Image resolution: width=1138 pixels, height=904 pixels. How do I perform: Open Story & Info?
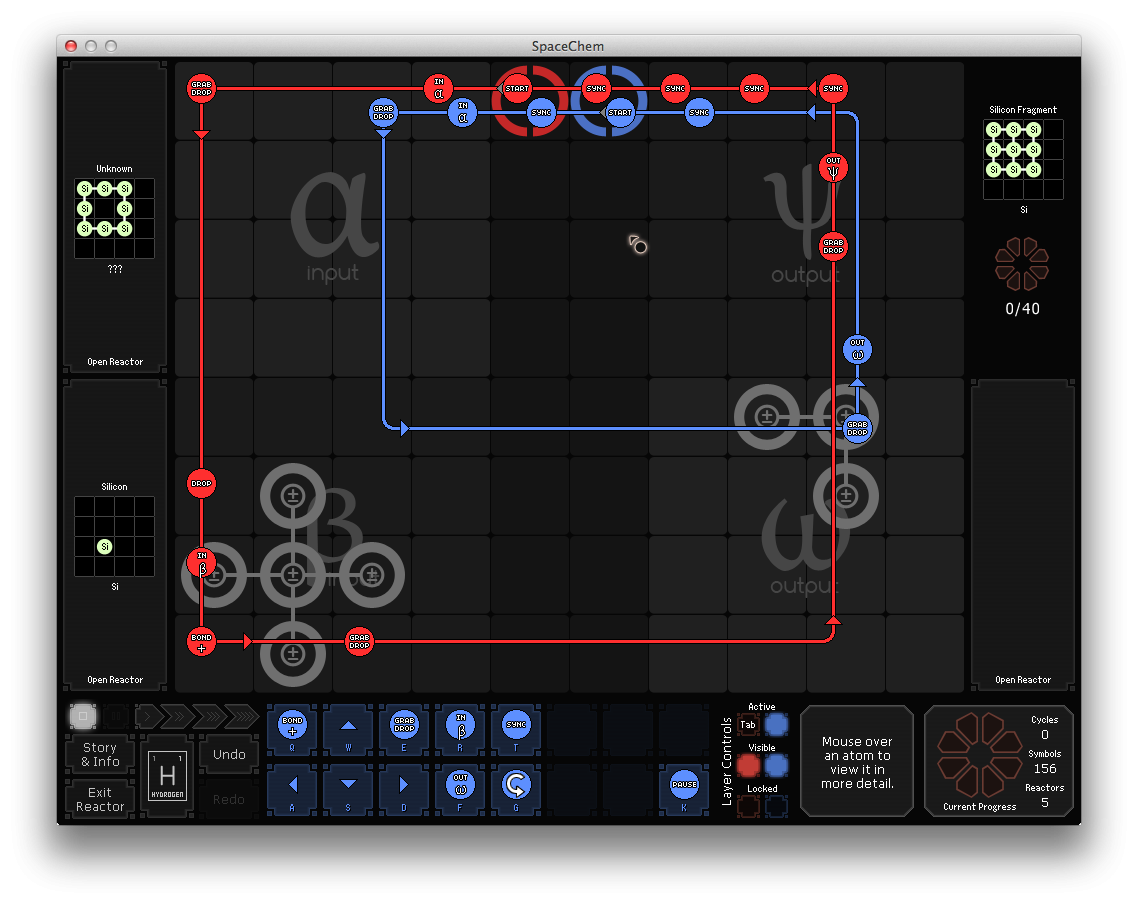(x=100, y=755)
